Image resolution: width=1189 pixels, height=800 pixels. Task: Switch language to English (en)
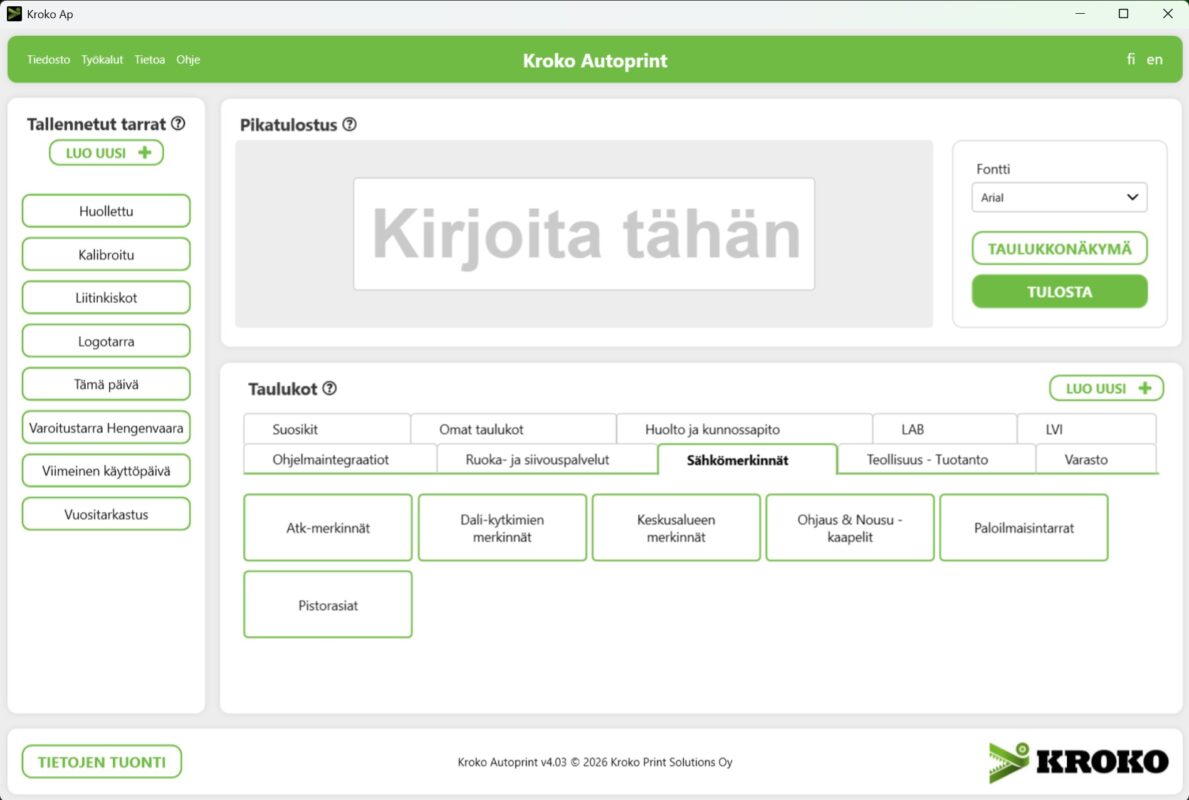[x=1154, y=60]
